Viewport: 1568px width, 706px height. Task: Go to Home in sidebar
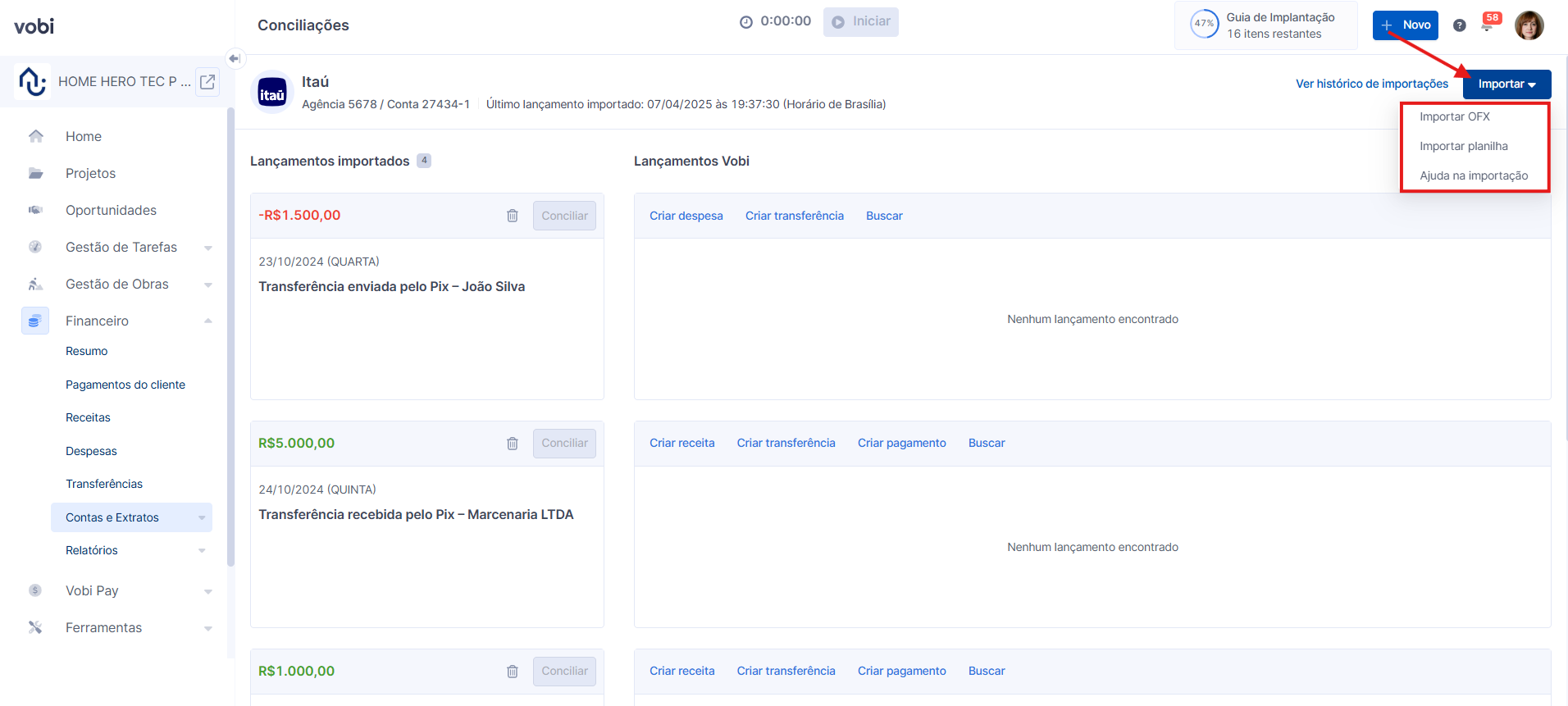(x=84, y=136)
